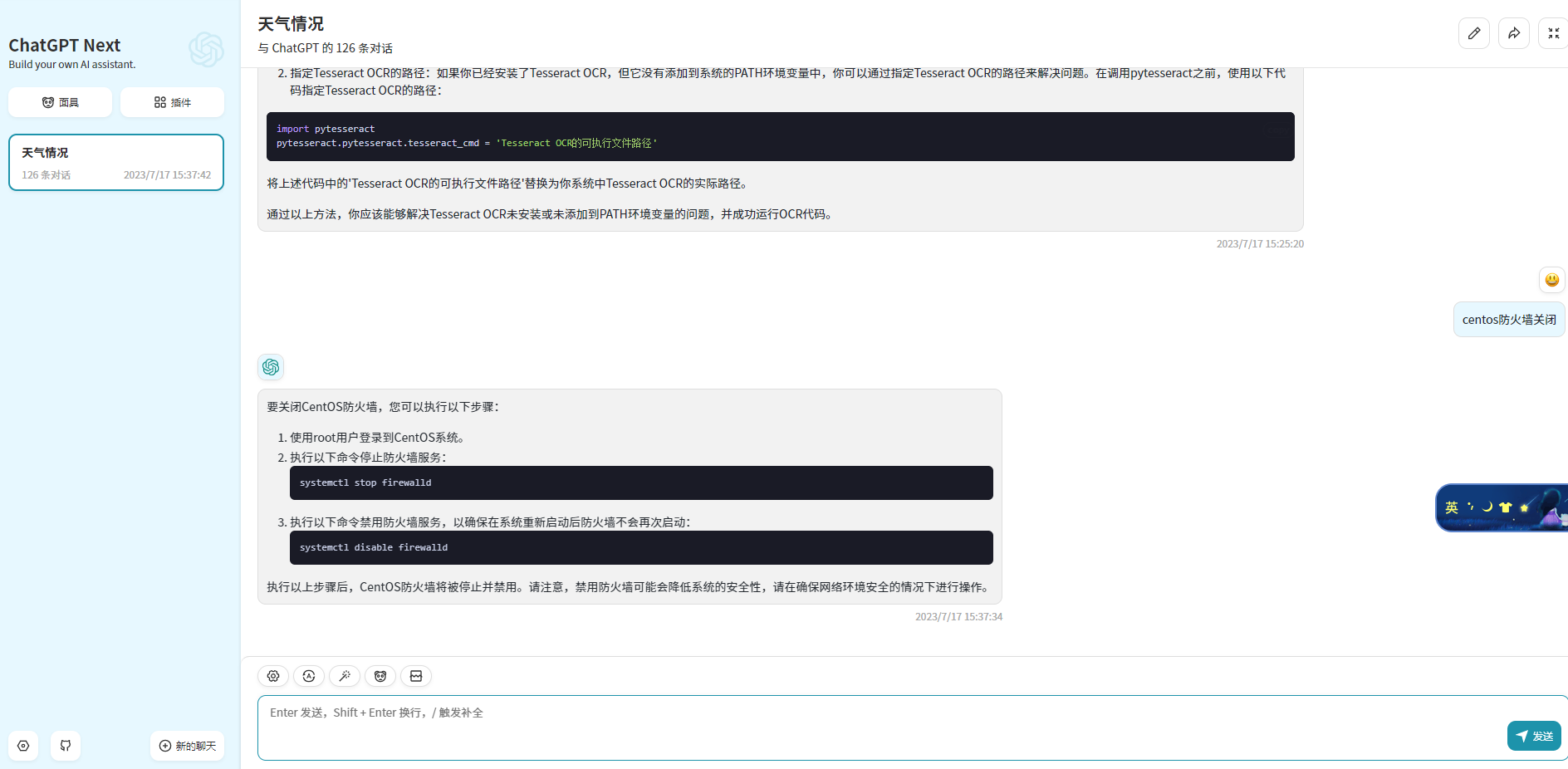The width and height of the screenshot is (1568, 769).
Task: Click the 'ChatGPT Next' sidebar title
Action: click(x=65, y=46)
